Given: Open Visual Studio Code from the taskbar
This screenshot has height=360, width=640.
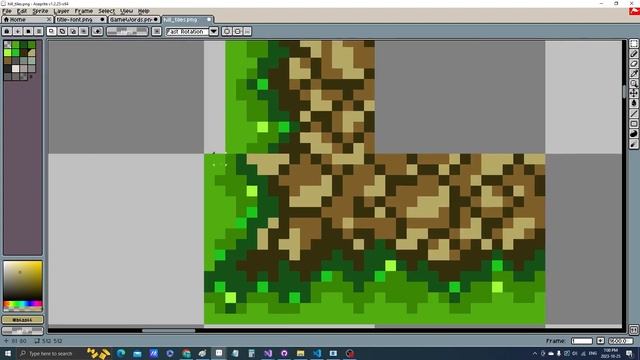Looking at the screenshot, I should pos(317,353).
